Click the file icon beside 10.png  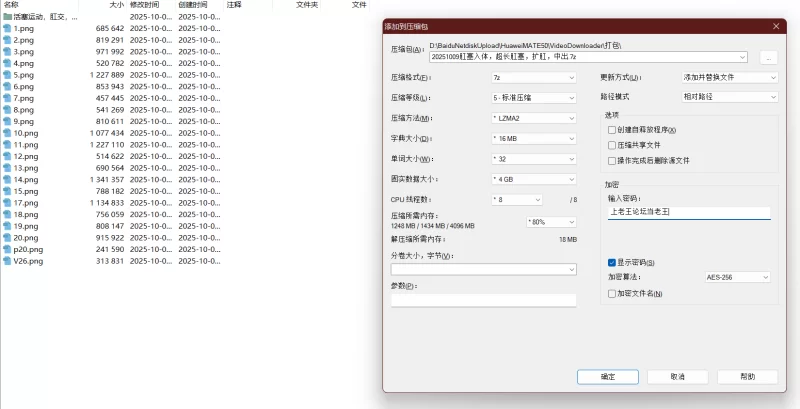(7, 133)
